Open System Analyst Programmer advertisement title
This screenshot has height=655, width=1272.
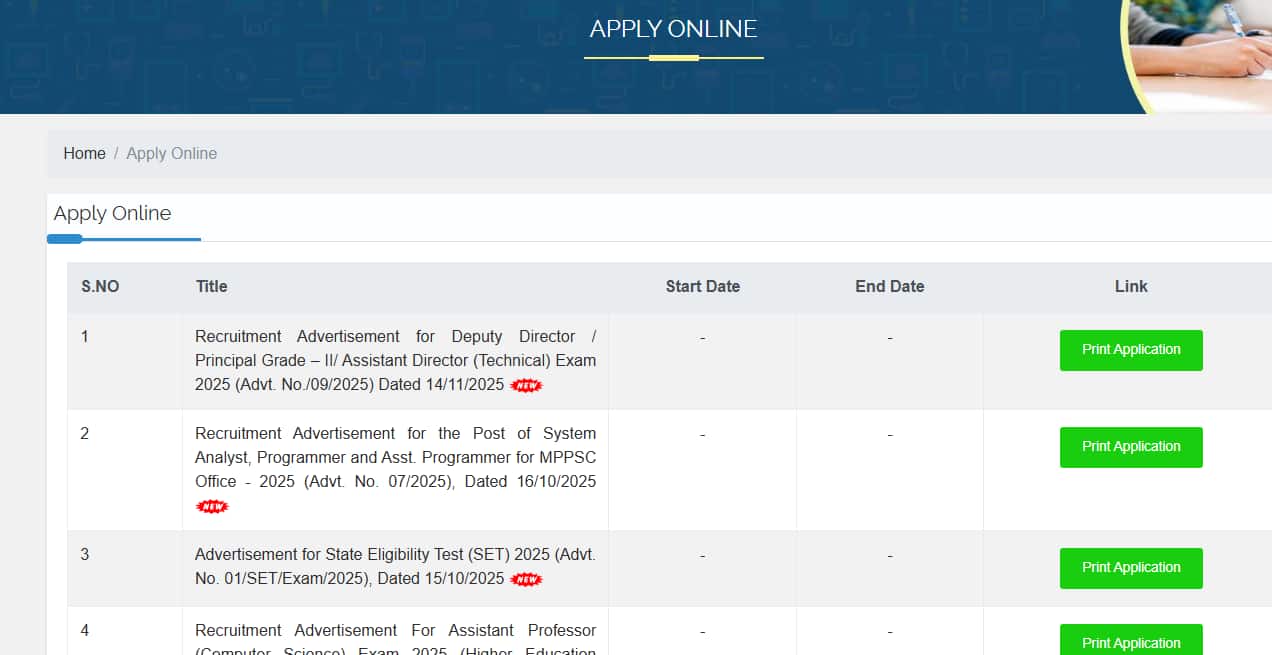(x=395, y=457)
